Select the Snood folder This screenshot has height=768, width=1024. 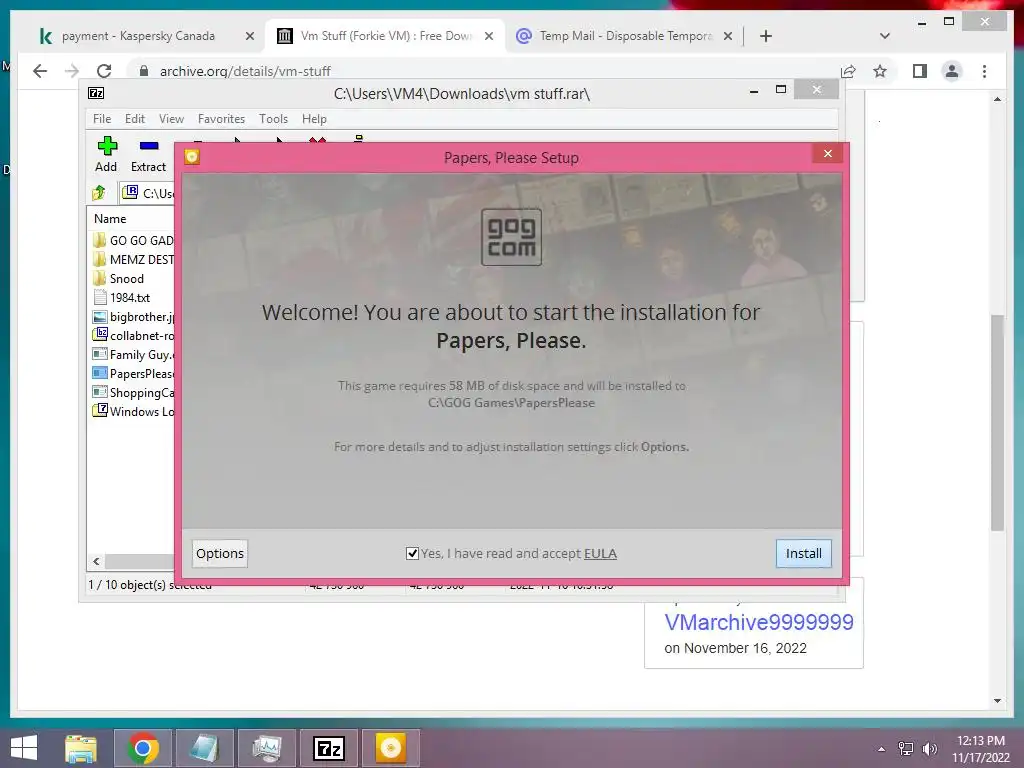click(x=119, y=278)
